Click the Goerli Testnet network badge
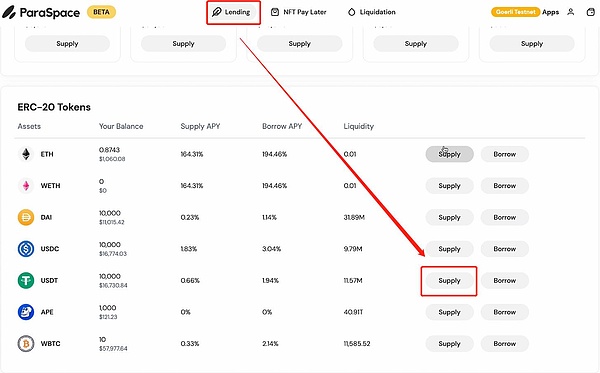 [515, 12]
